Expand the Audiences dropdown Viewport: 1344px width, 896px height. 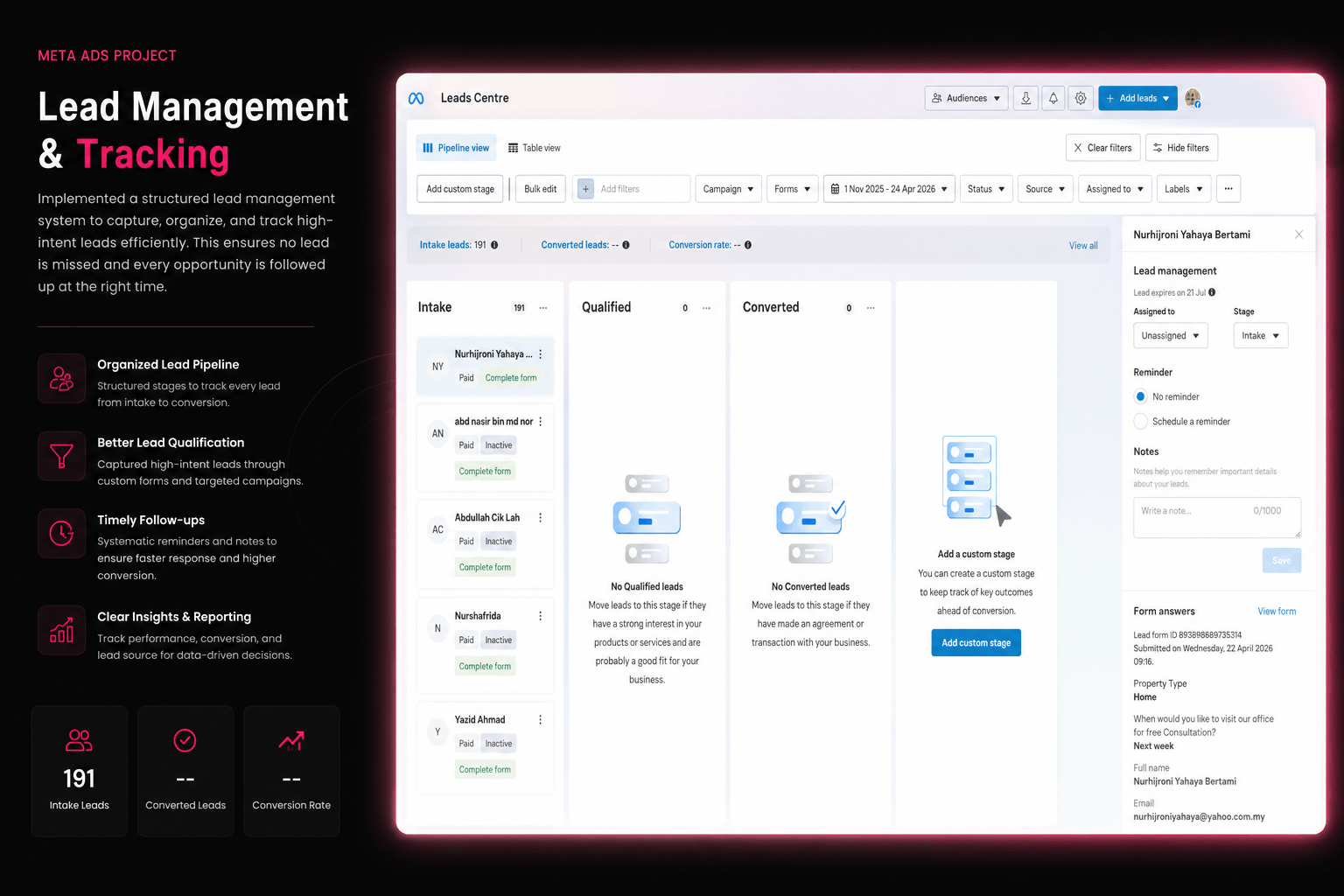pyautogui.click(x=966, y=98)
